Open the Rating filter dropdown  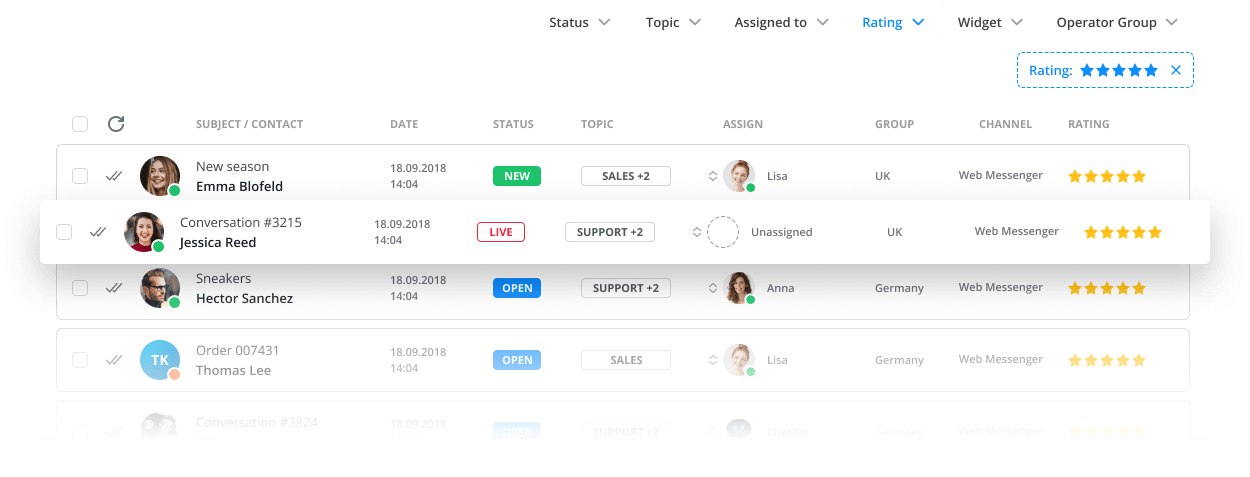point(893,22)
